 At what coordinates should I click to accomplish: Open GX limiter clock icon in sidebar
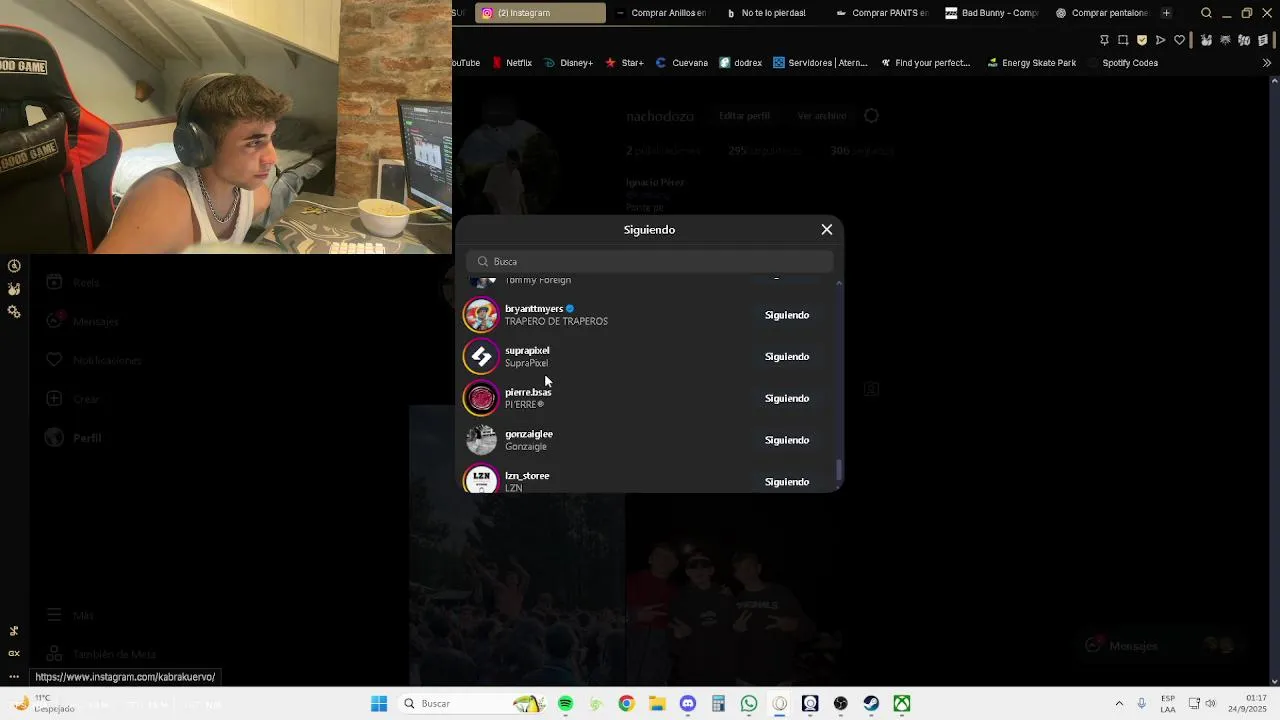(x=14, y=266)
